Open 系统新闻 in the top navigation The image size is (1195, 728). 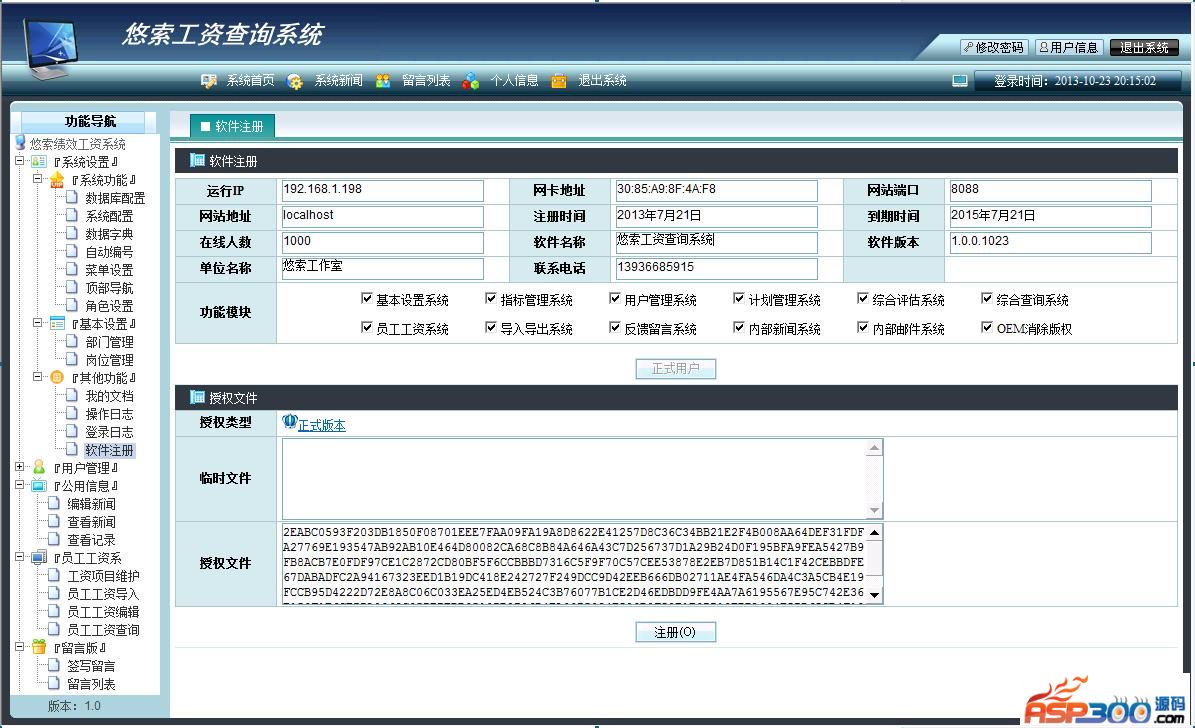338,81
